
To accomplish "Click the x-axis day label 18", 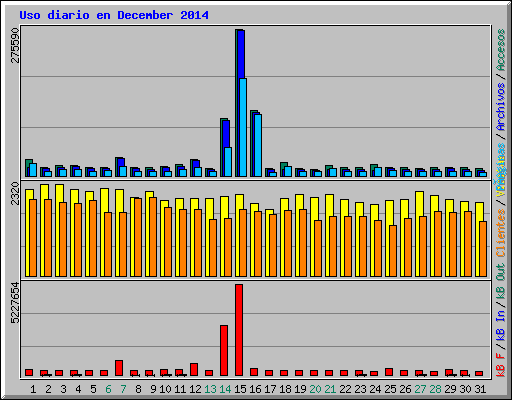I will pyautogui.click(x=285, y=389).
